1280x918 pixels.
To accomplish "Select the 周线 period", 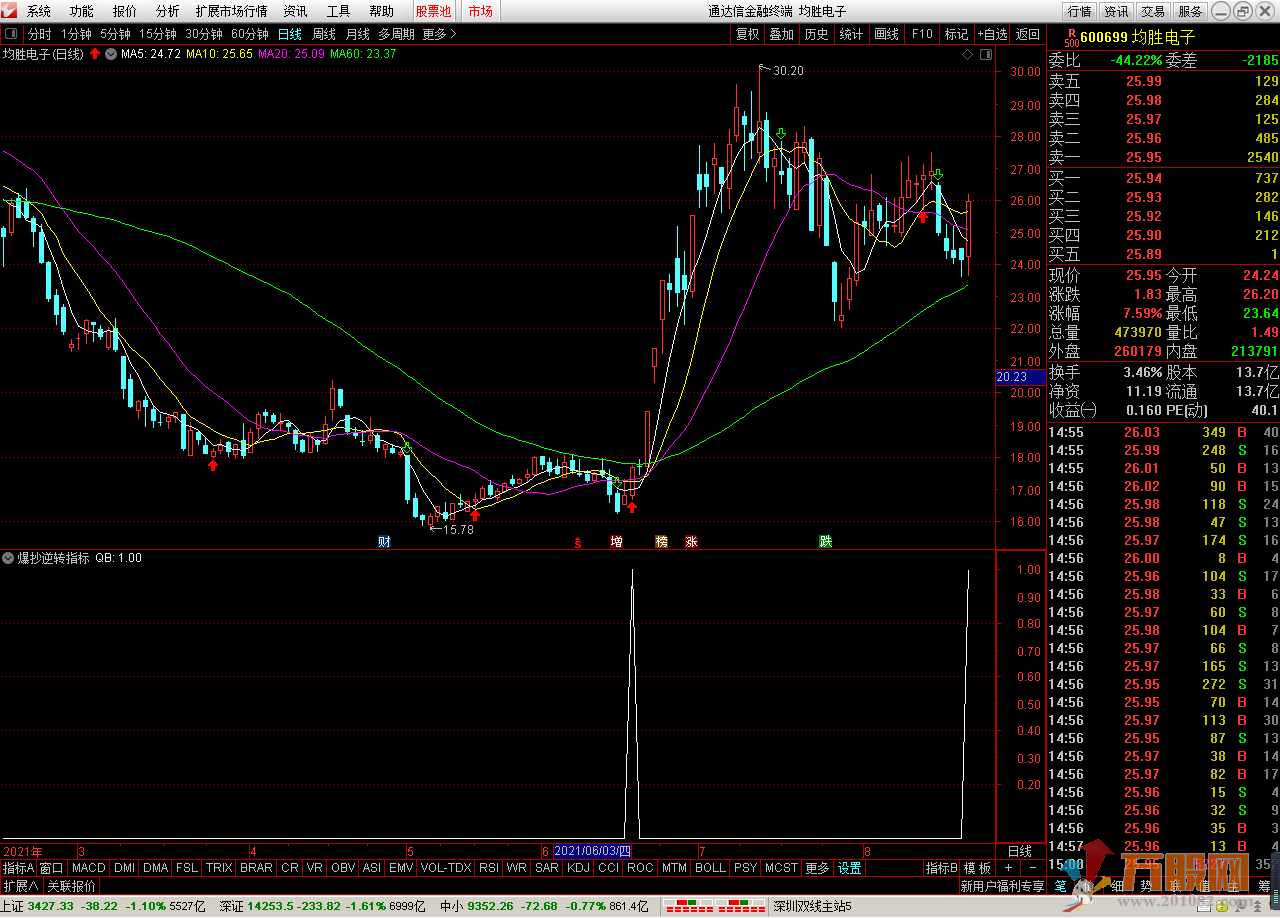I will [x=324, y=34].
